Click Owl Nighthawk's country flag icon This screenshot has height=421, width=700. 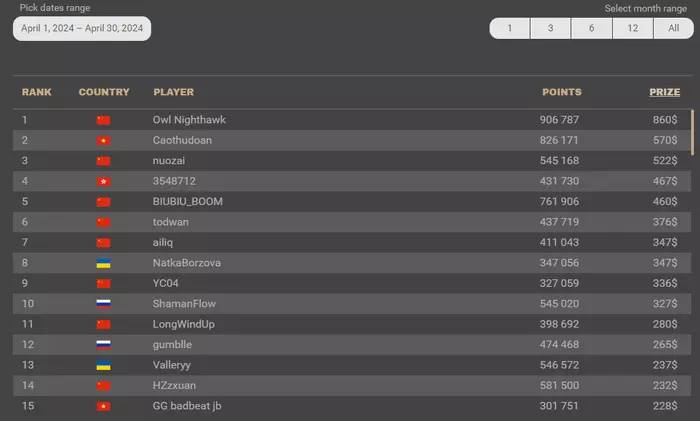(103, 120)
